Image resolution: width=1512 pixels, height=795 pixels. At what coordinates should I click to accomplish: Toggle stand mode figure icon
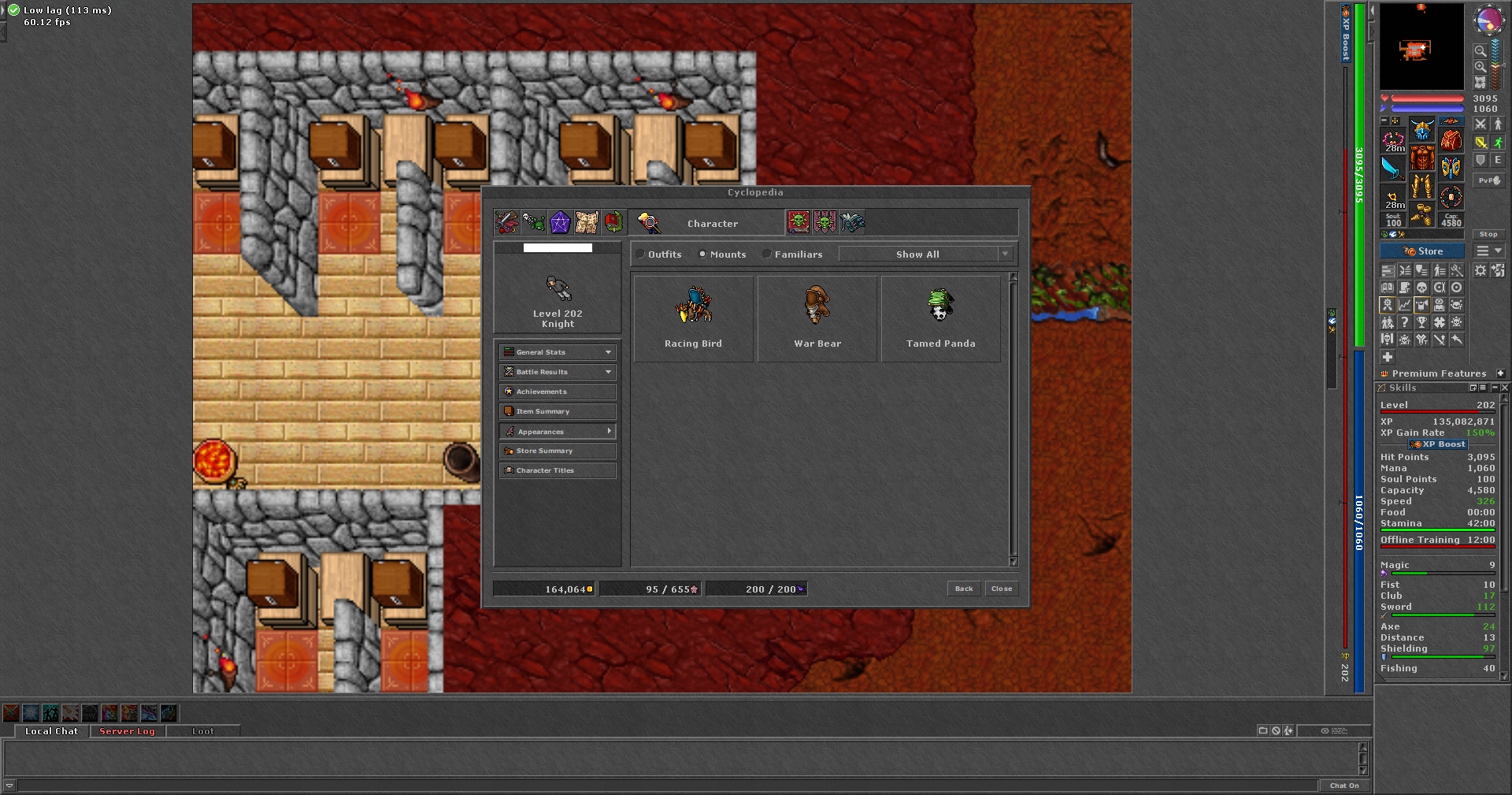click(x=1498, y=124)
